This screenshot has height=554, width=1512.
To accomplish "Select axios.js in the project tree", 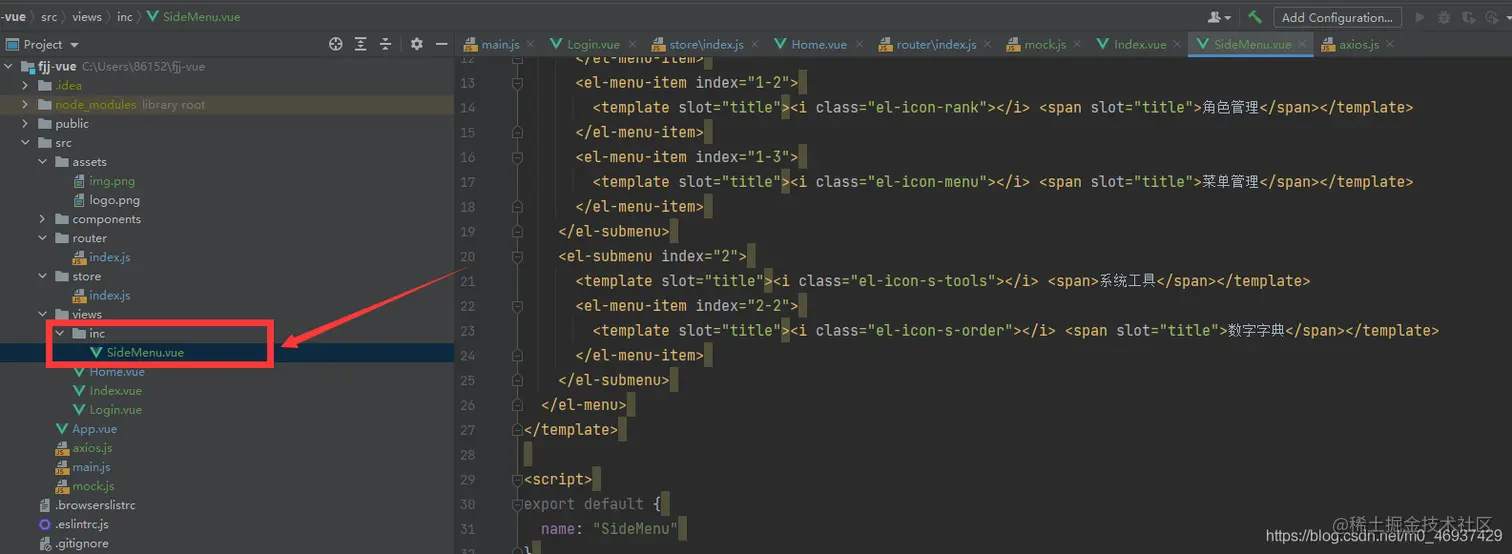I will point(92,448).
